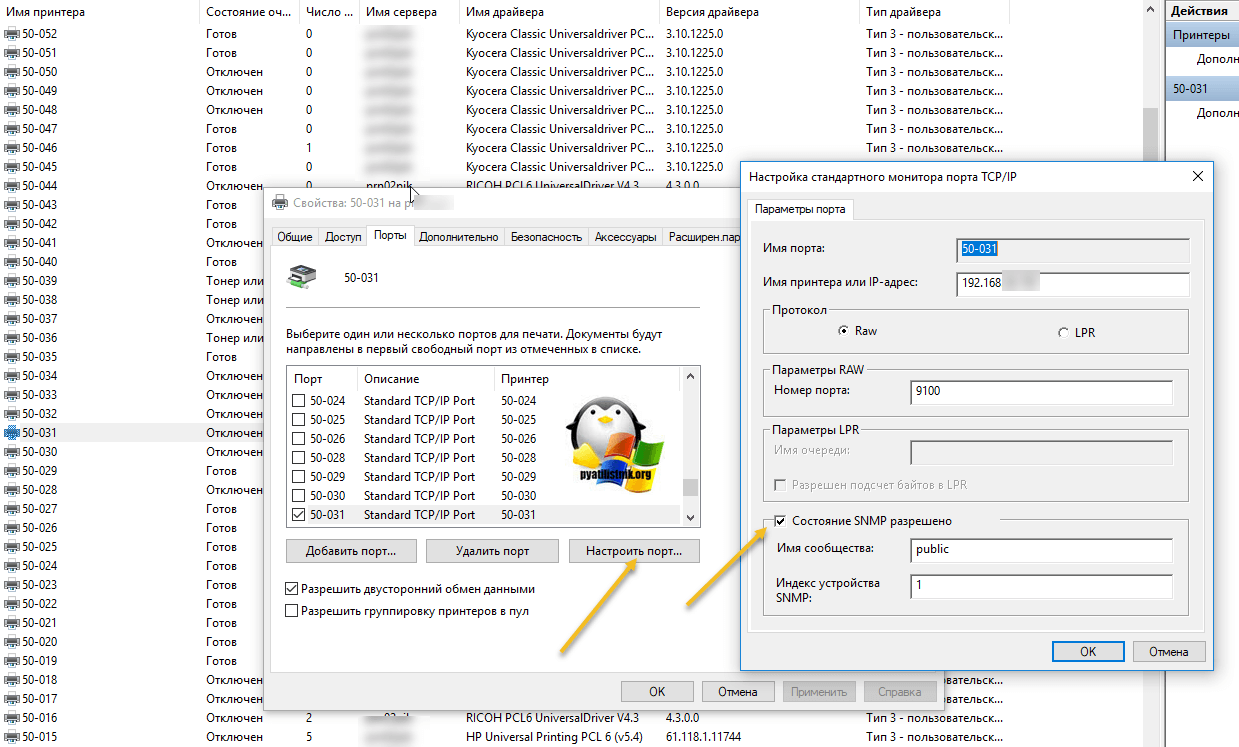
Task: Switch to the Безопасность tab
Action: tap(545, 237)
